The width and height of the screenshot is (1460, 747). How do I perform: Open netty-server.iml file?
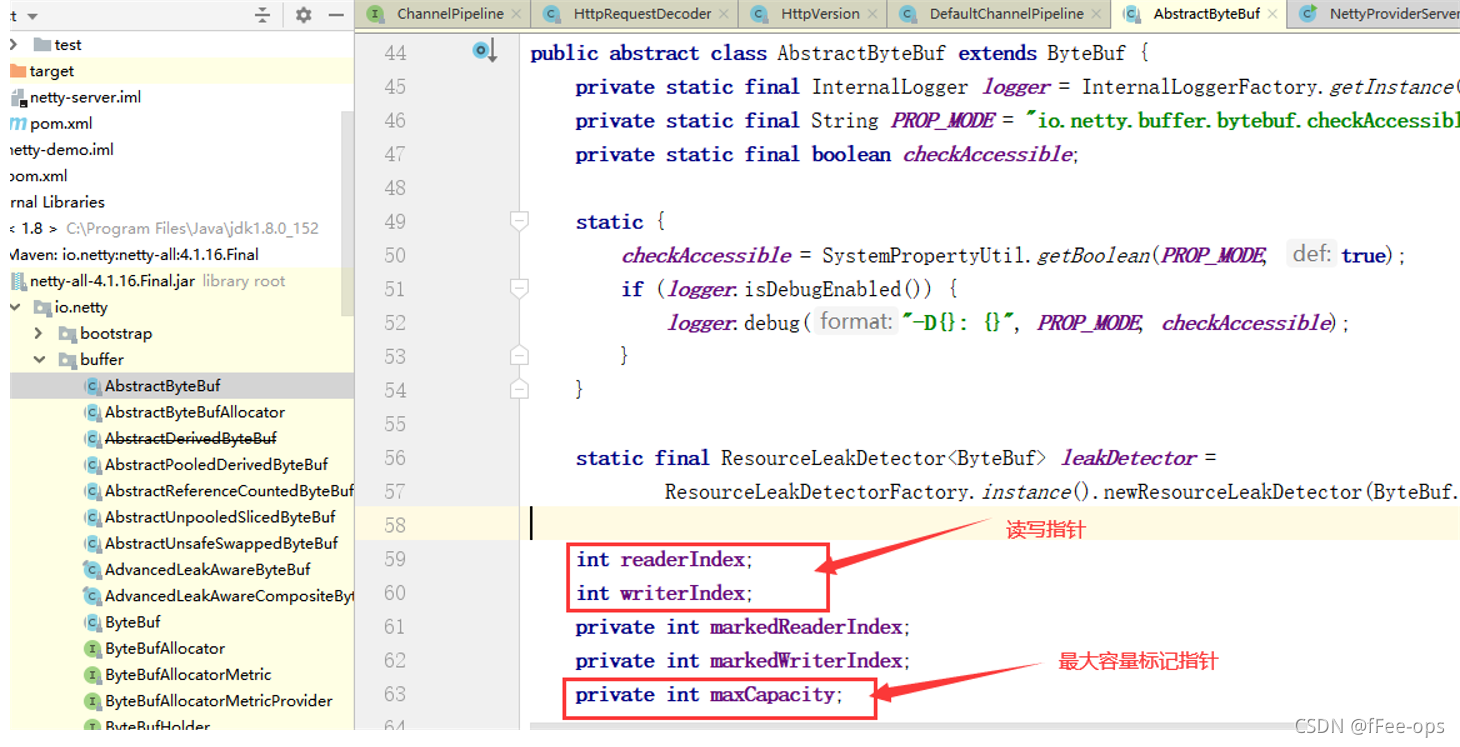[85, 97]
